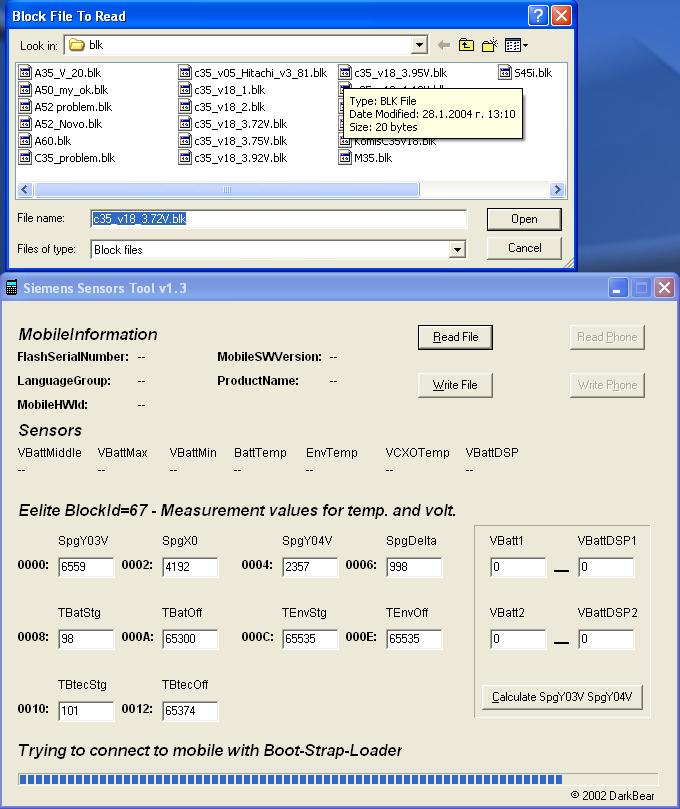Focus the TBatStg field at 0008

(86, 639)
